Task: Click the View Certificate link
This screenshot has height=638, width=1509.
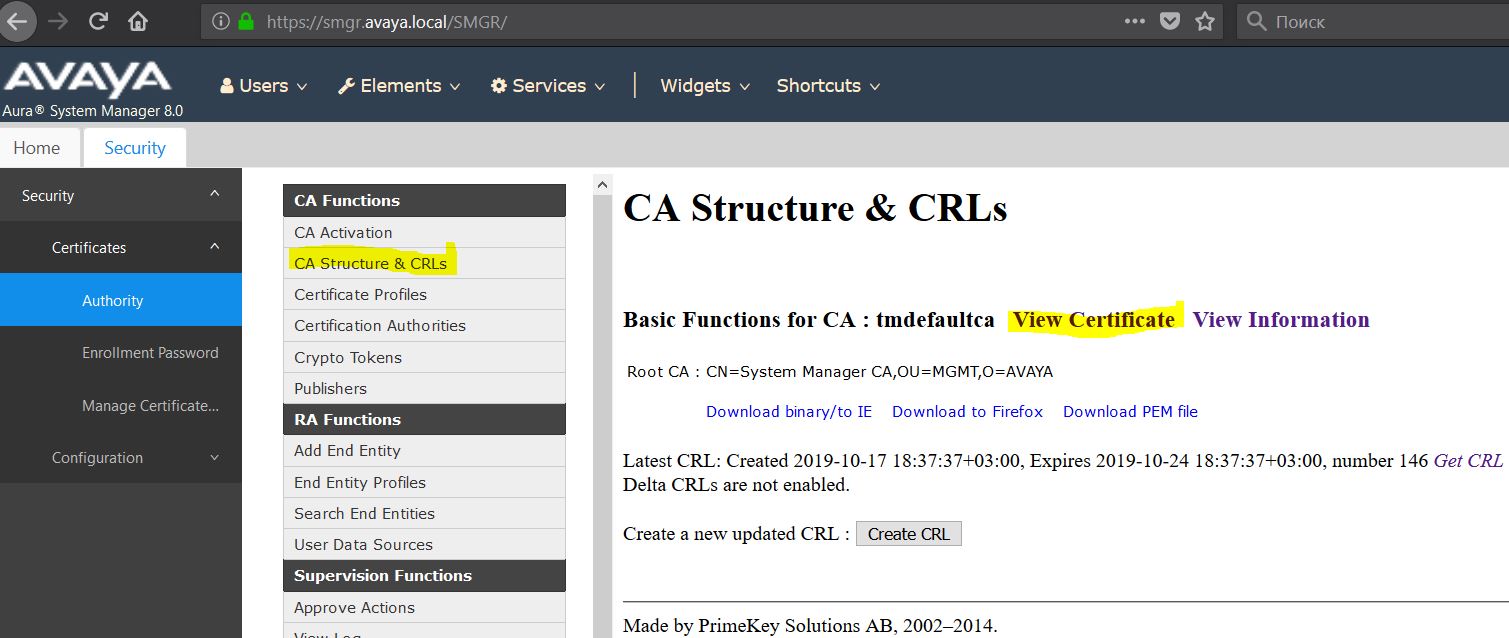Action: pyautogui.click(x=1094, y=320)
